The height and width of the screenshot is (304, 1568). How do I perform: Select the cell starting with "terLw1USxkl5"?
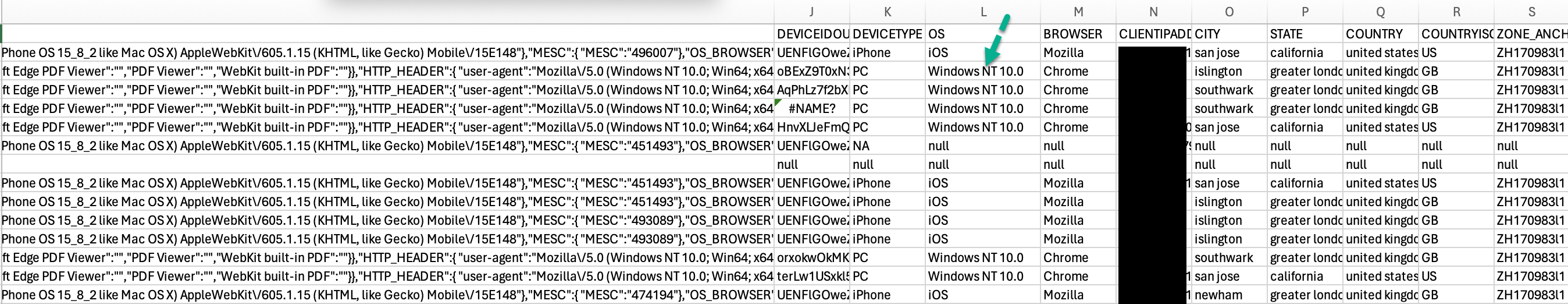coord(812,277)
